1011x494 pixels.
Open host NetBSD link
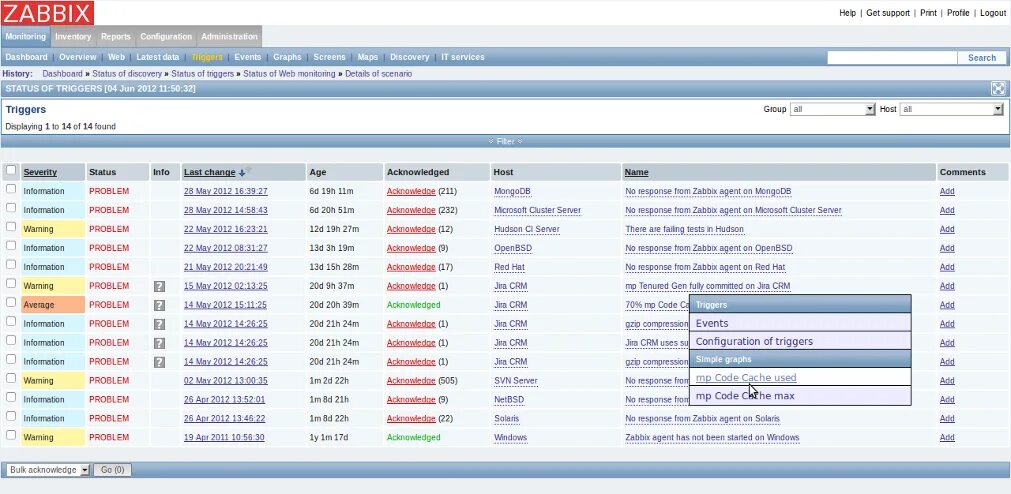pyautogui.click(x=509, y=399)
